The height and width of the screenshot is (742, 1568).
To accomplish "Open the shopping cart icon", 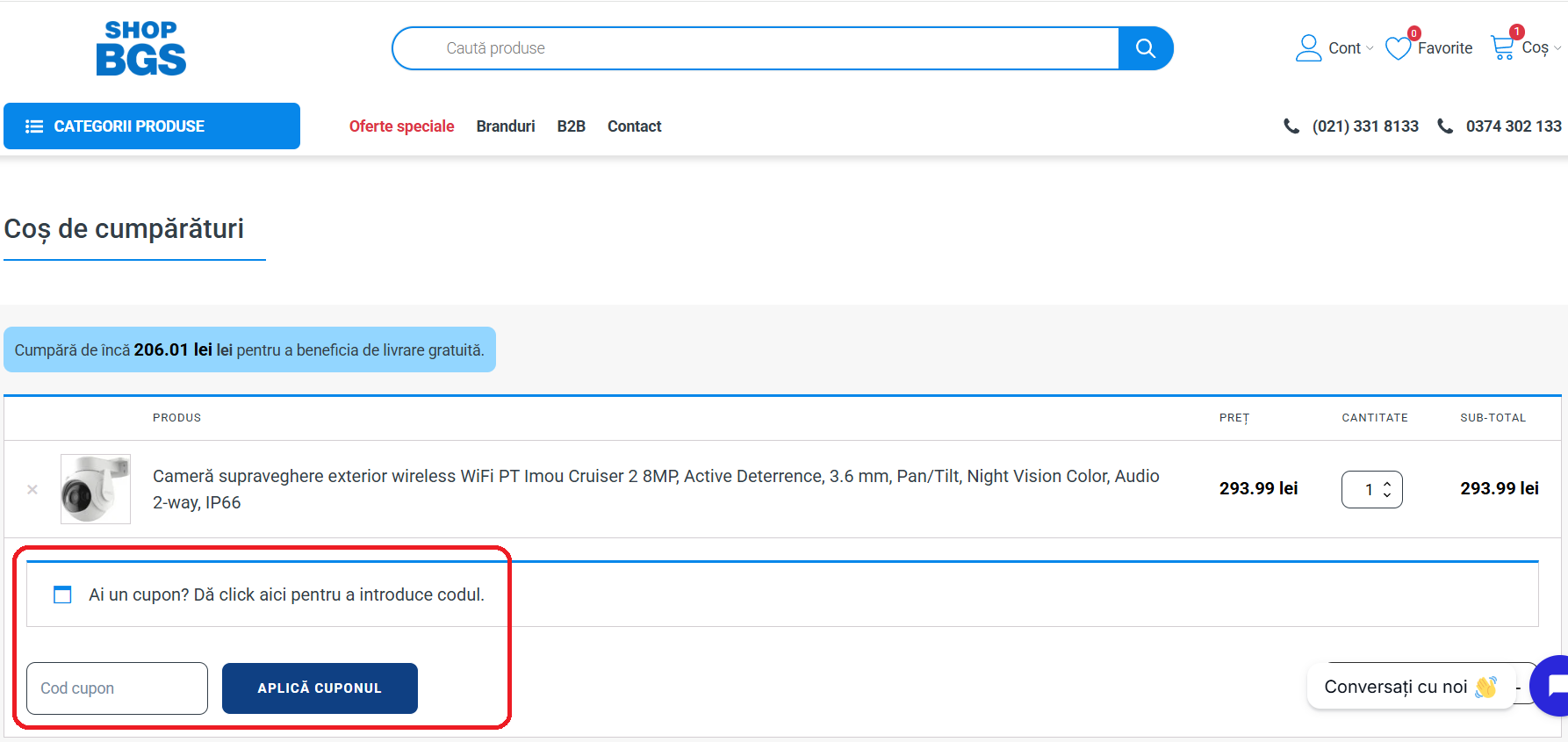I will tap(1502, 47).
